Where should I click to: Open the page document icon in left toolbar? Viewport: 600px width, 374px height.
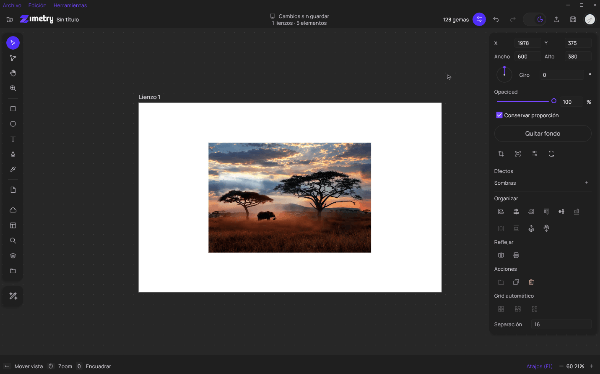pyautogui.click(x=13, y=190)
